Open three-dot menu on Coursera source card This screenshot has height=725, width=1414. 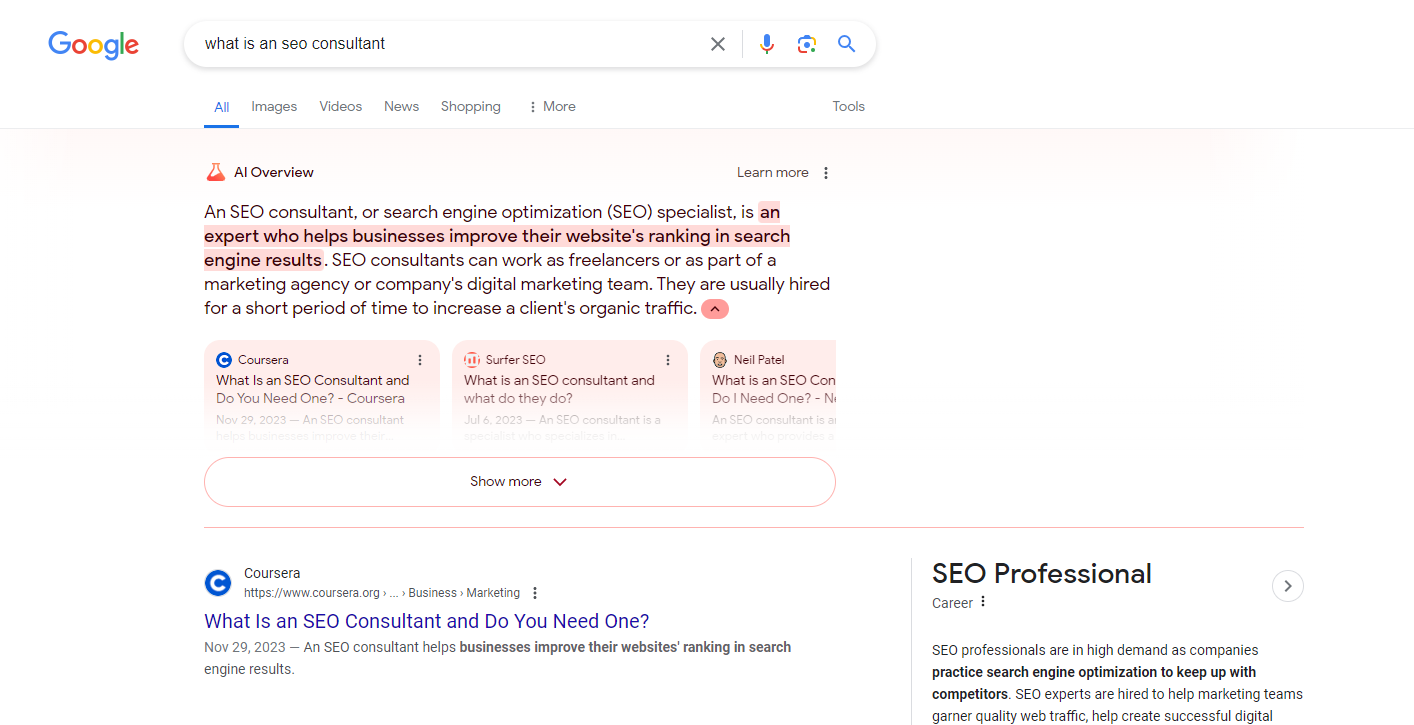point(420,360)
